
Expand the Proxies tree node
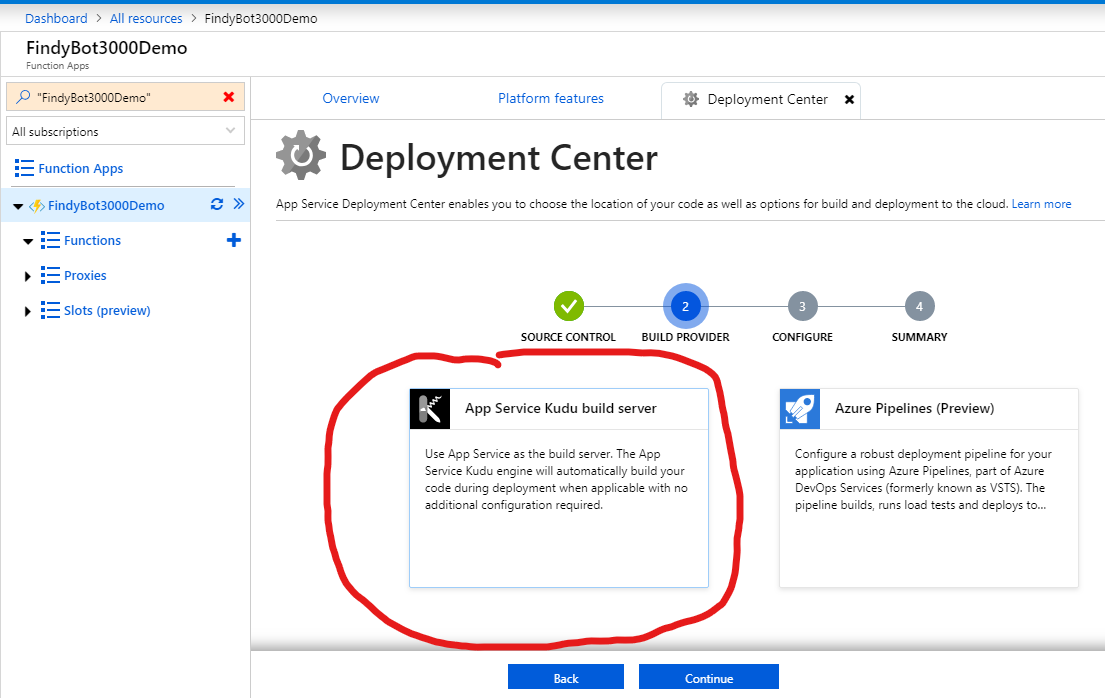(27, 276)
